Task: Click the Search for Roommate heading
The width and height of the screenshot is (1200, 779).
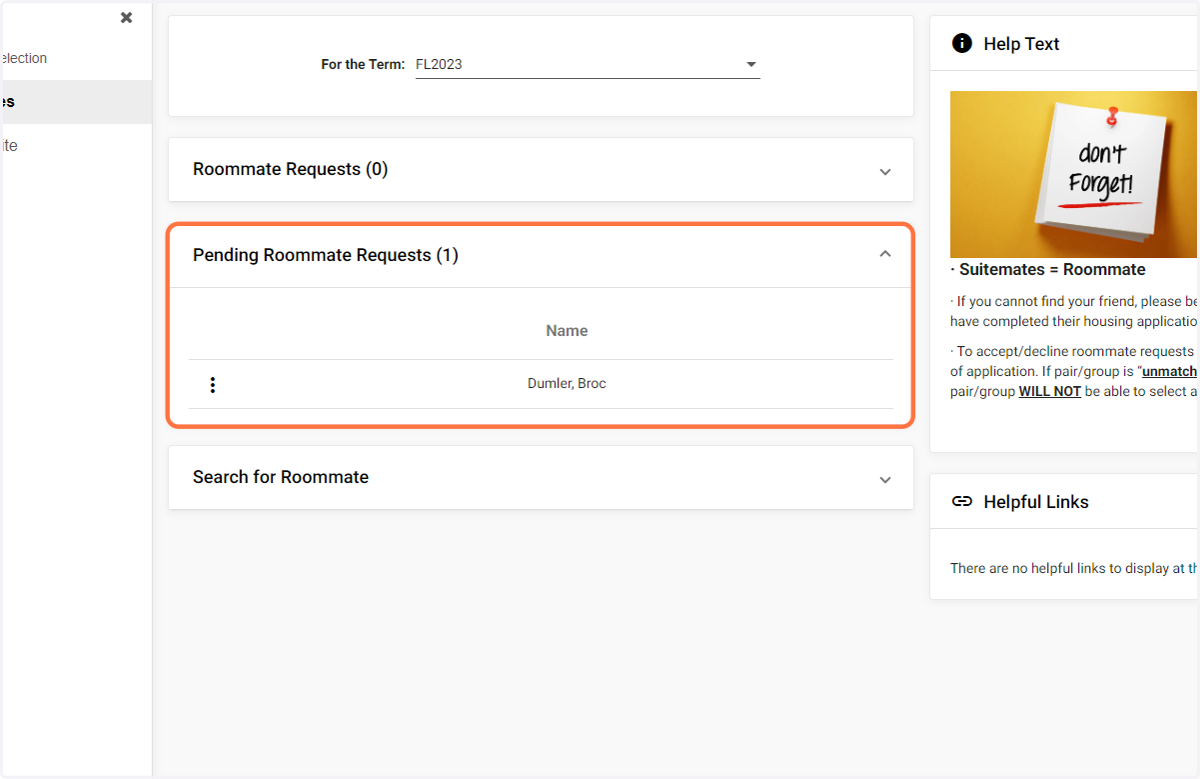Action: coord(281,477)
